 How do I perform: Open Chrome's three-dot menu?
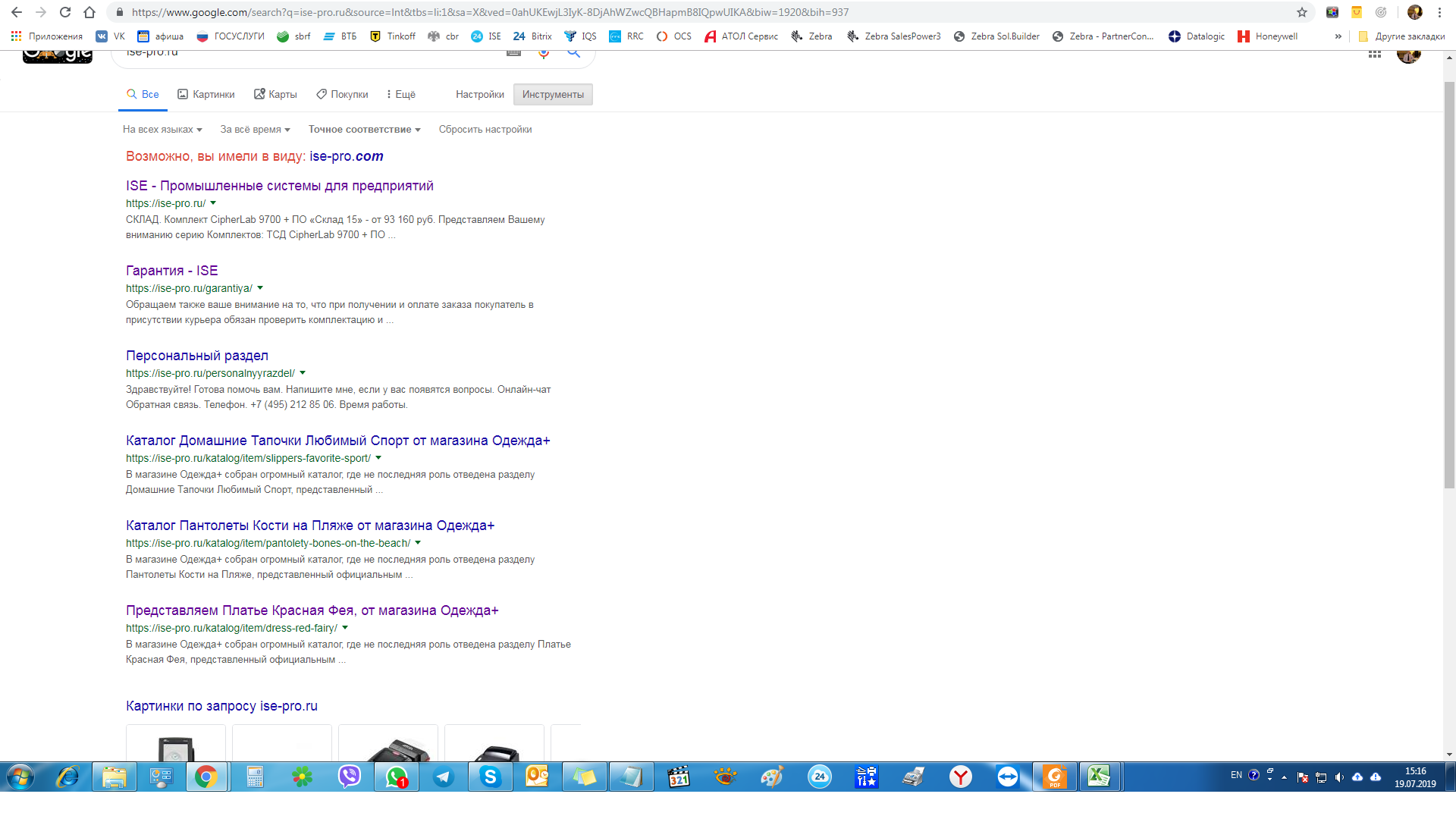point(1439,12)
